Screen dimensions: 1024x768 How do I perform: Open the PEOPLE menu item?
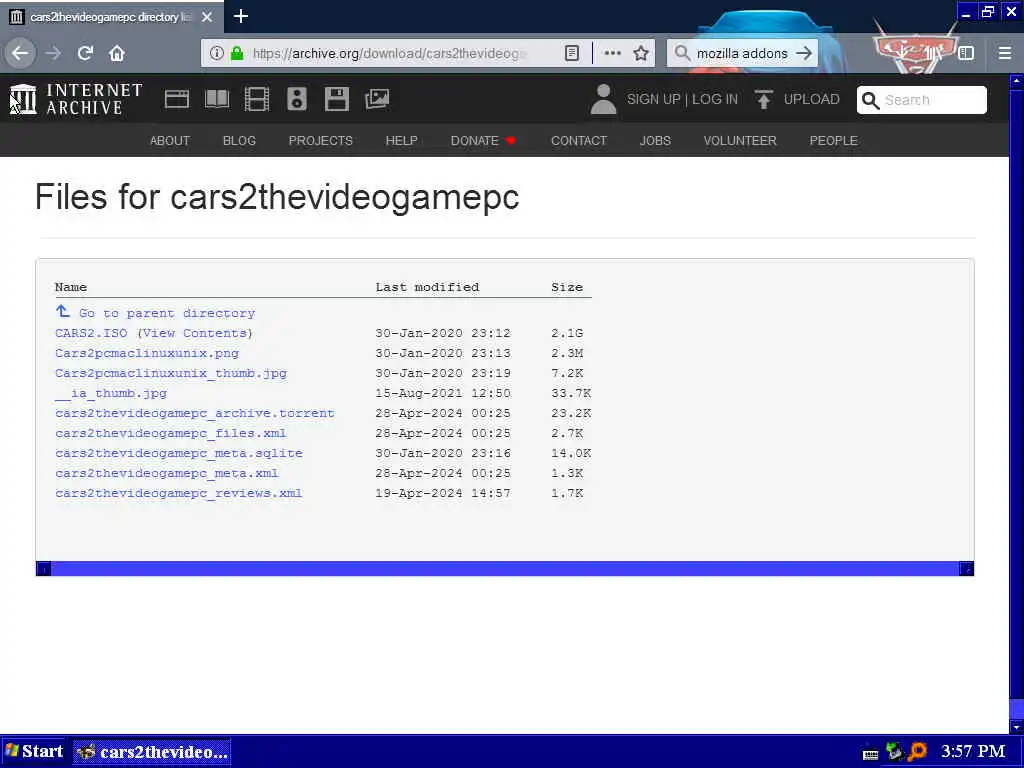834,140
